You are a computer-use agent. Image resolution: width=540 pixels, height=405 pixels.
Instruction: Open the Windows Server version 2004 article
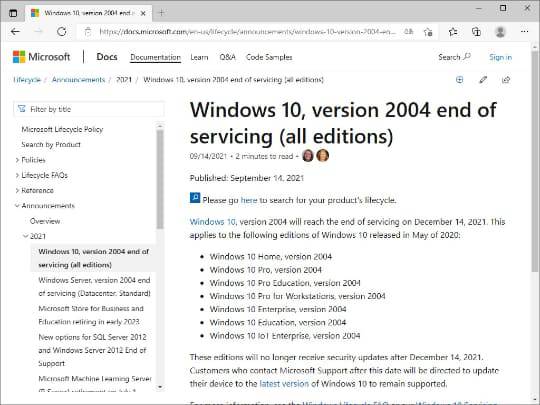point(94,287)
